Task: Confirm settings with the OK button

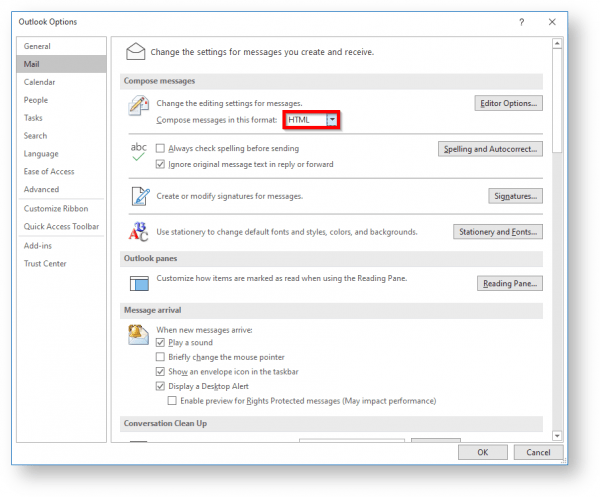Action: (x=483, y=452)
